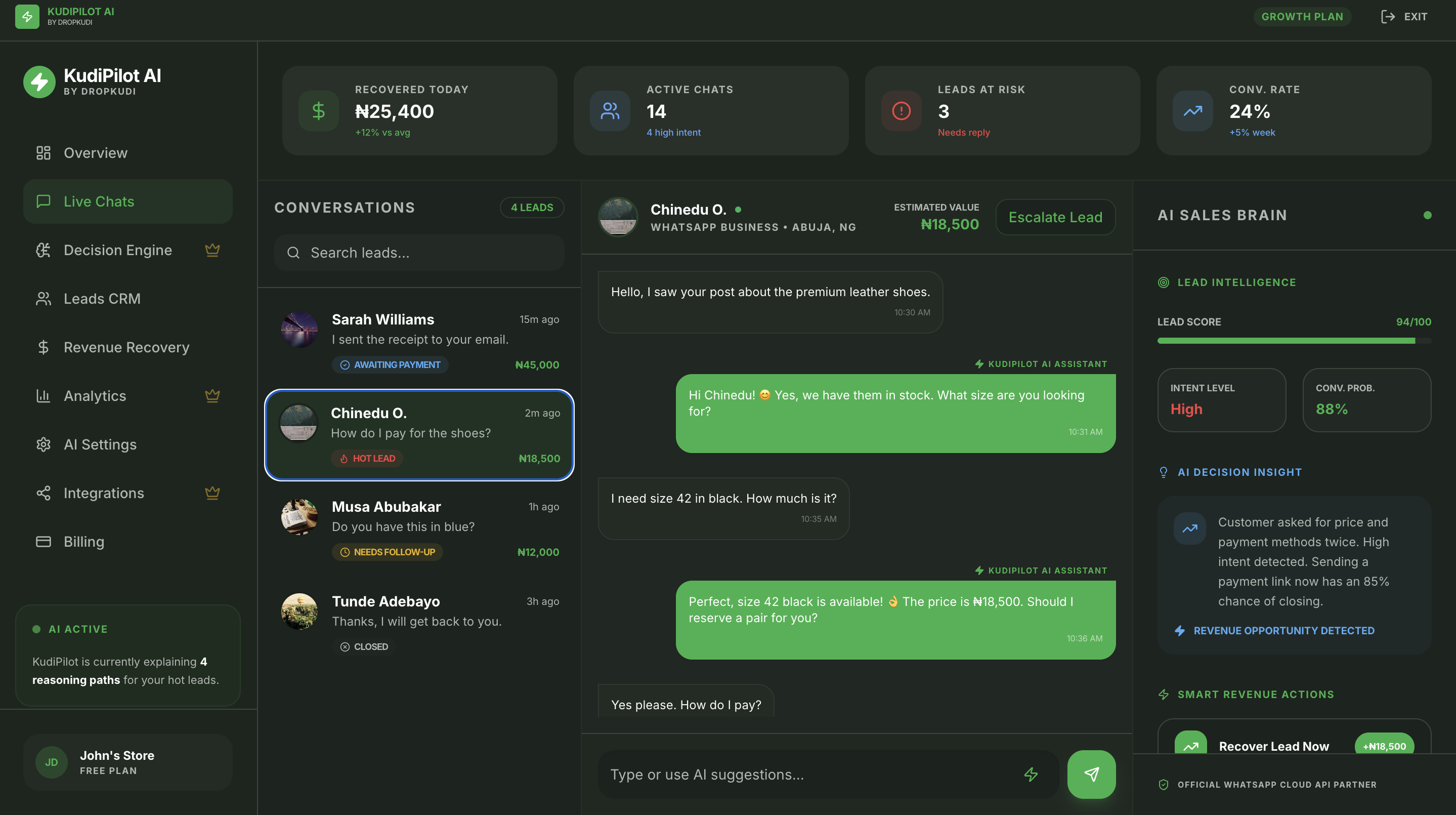Click the Intent Level High card
The width and height of the screenshot is (1456, 815).
point(1221,400)
